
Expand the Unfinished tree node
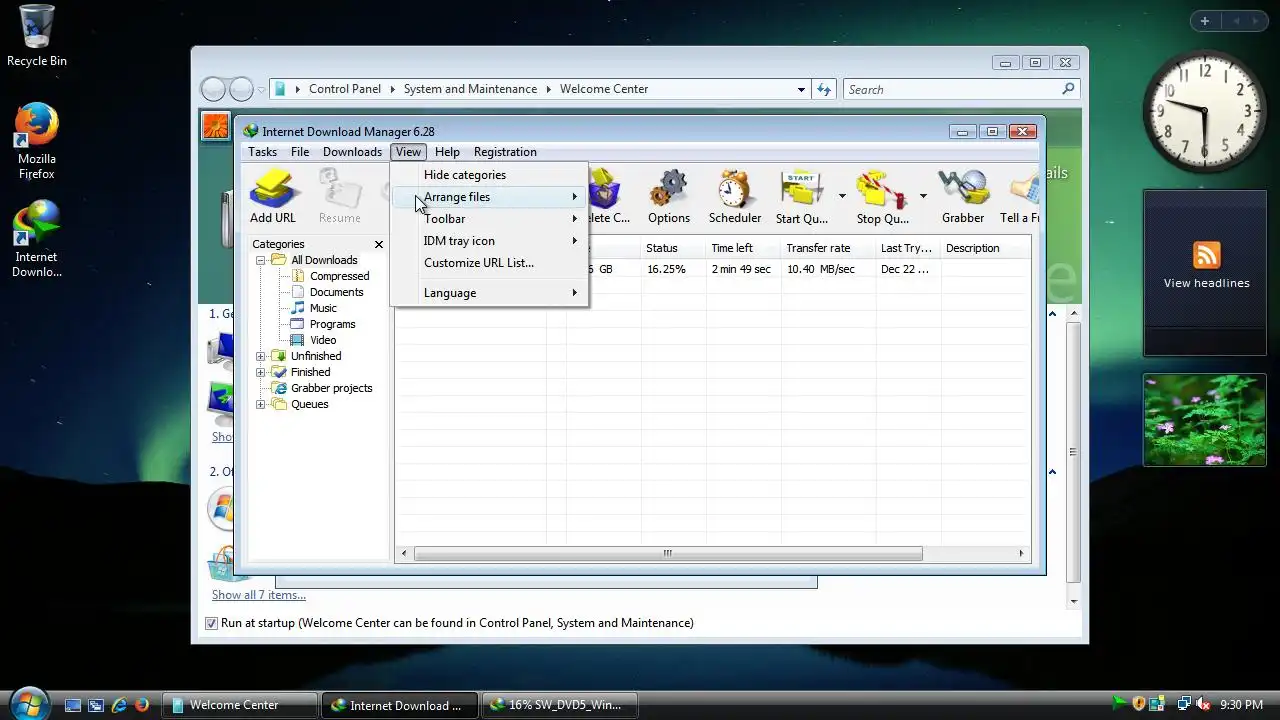point(261,356)
